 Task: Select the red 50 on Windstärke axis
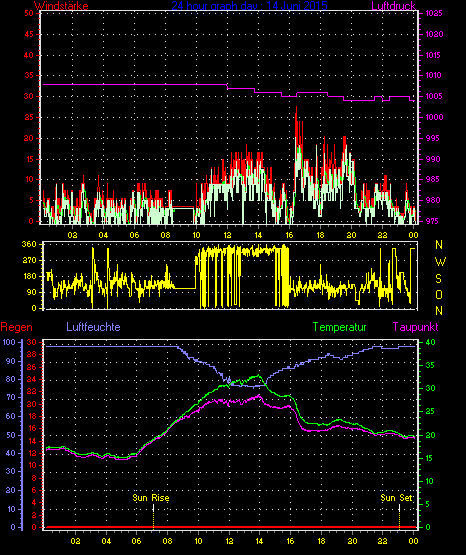point(29,13)
